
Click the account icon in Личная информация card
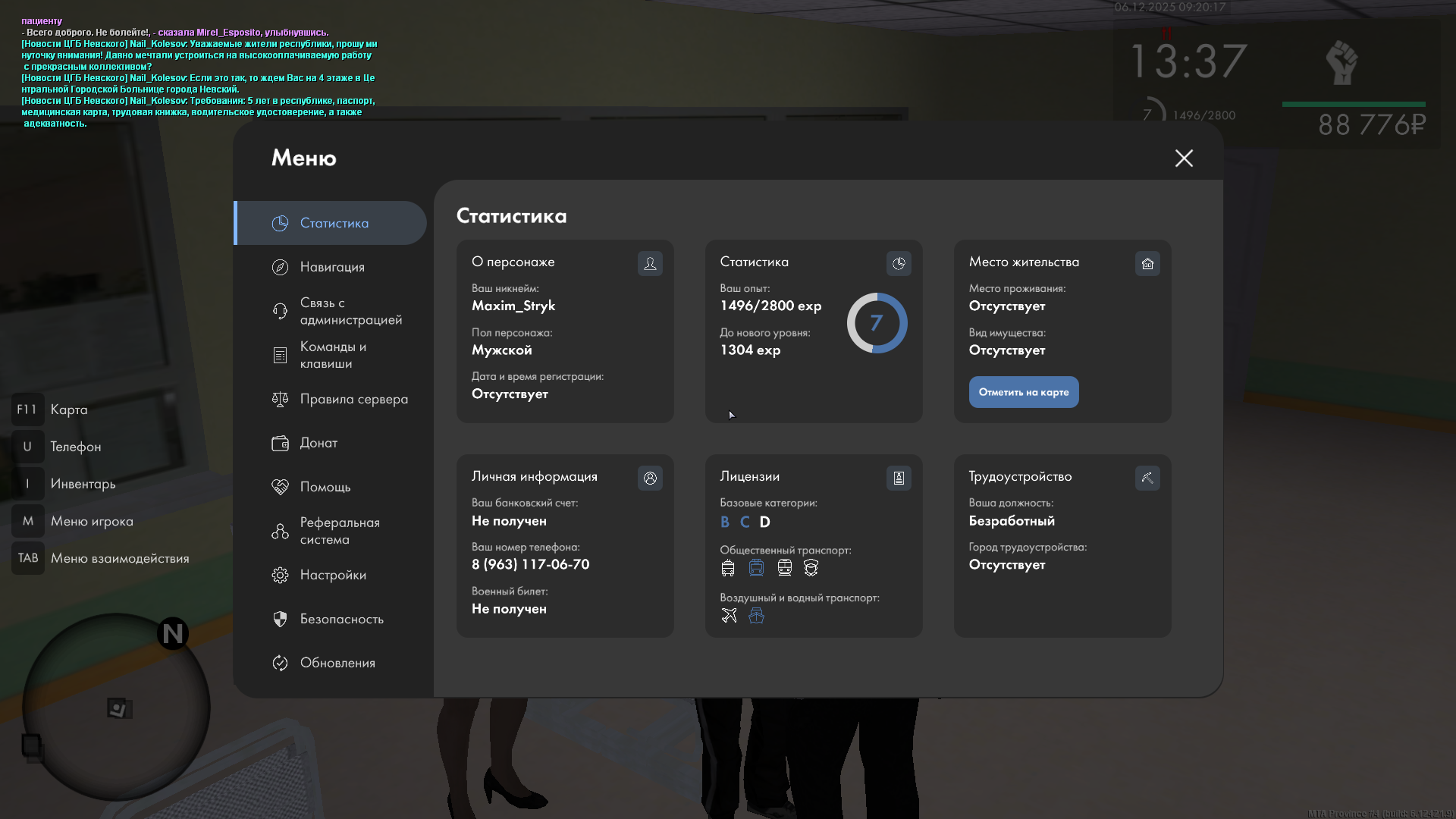coord(650,479)
